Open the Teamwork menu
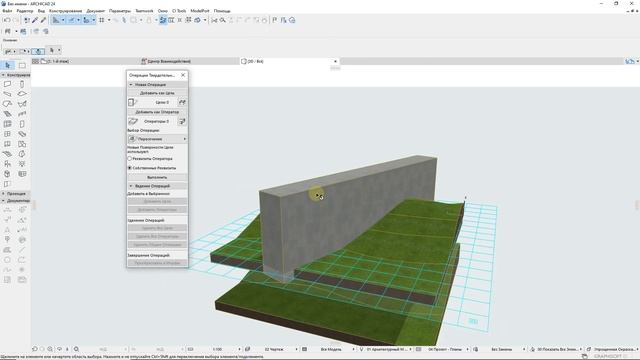The width and height of the screenshot is (640, 360). (x=144, y=11)
